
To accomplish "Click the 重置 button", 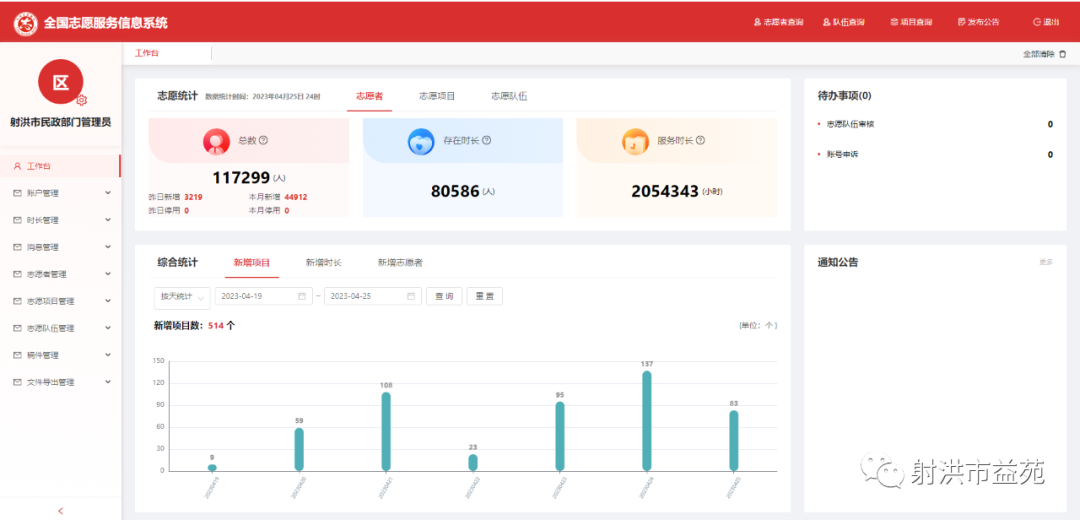I will [484, 297].
